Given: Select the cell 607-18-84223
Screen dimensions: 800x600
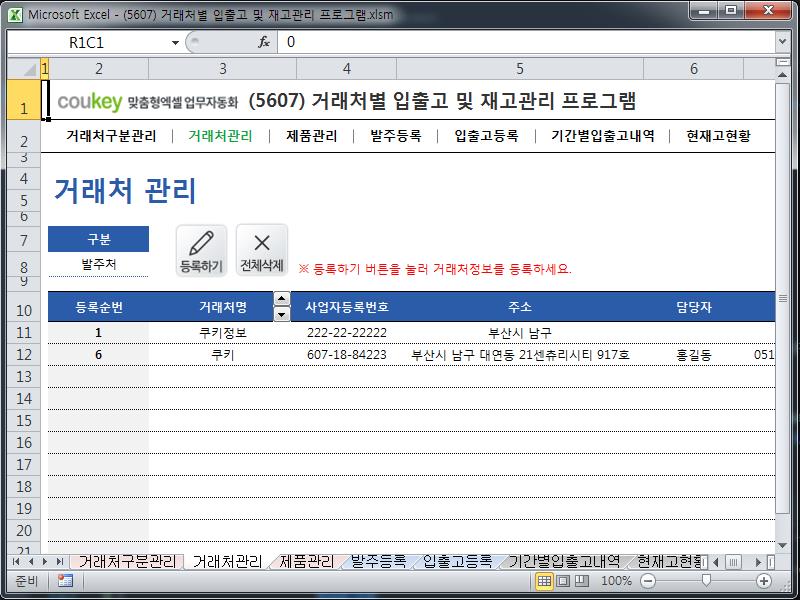Looking at the screenshot, I should pos(346,355).
